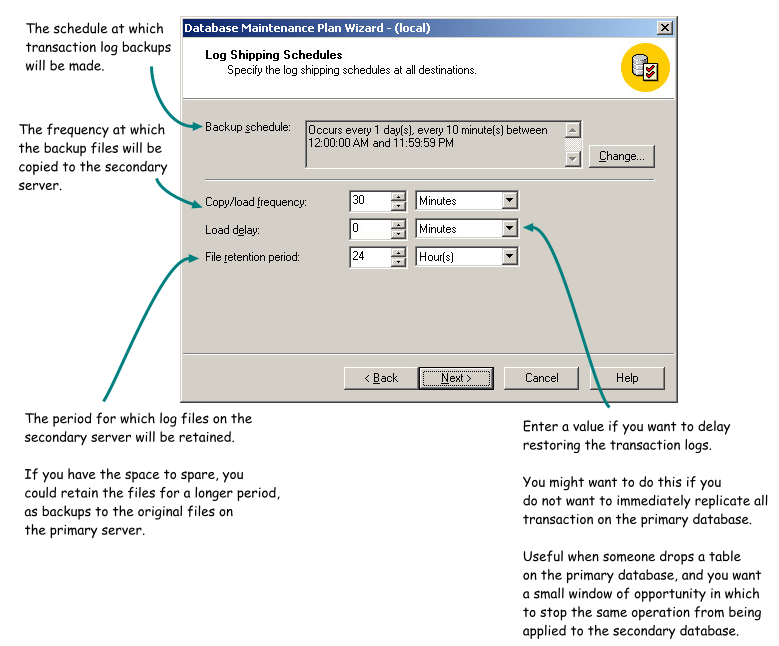The width and height of the screenshot is (779, 646).
Task: Decrease File retention period with down spinner
Action: pyautogui.click(x=398, y=261)
